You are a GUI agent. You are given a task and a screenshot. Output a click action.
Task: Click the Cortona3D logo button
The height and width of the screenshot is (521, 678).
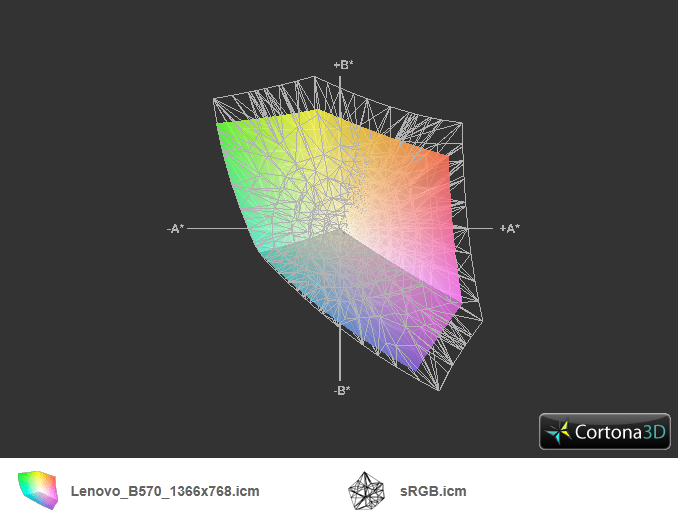[604, 432]
